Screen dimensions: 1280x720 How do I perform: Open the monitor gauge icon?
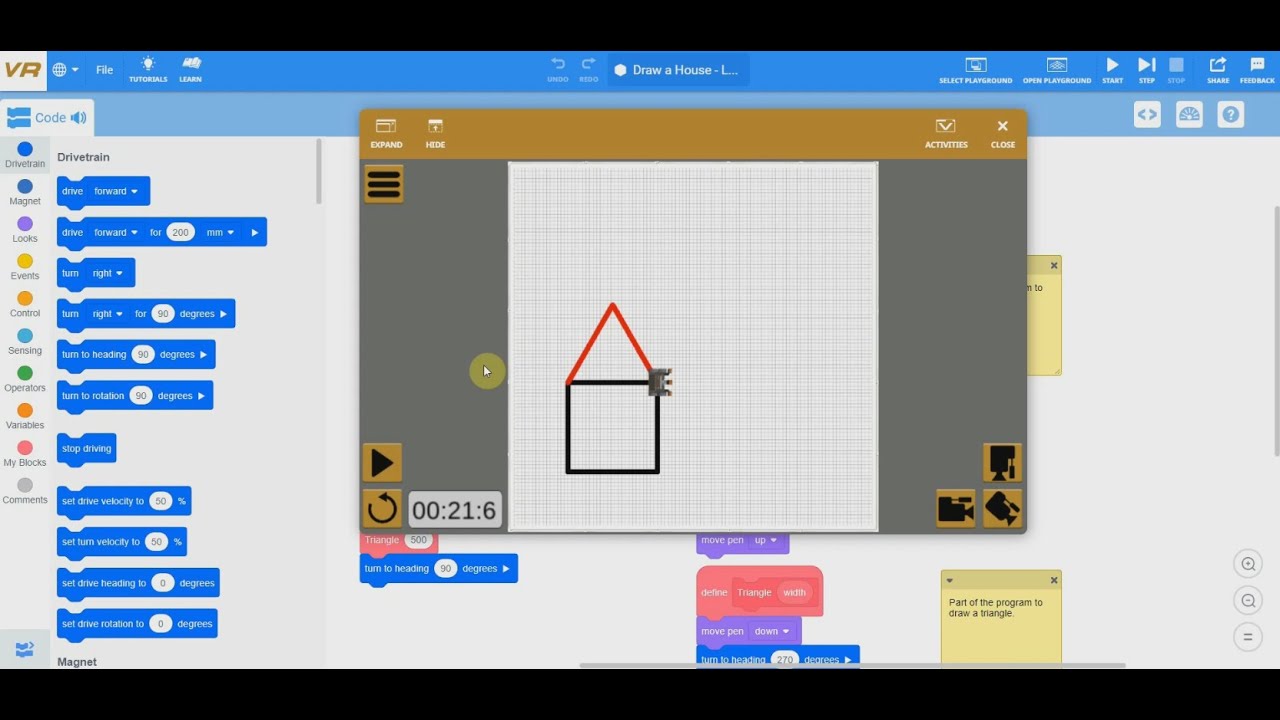pyautogui.click(x=1189, y=115)
